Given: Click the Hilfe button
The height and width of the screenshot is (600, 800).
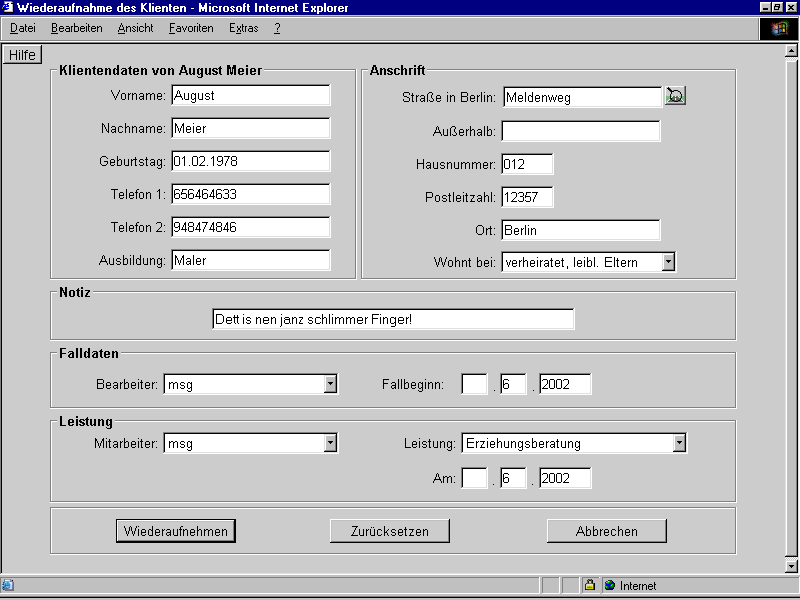Looking at the screenshot, I should [x=22, y=55].
